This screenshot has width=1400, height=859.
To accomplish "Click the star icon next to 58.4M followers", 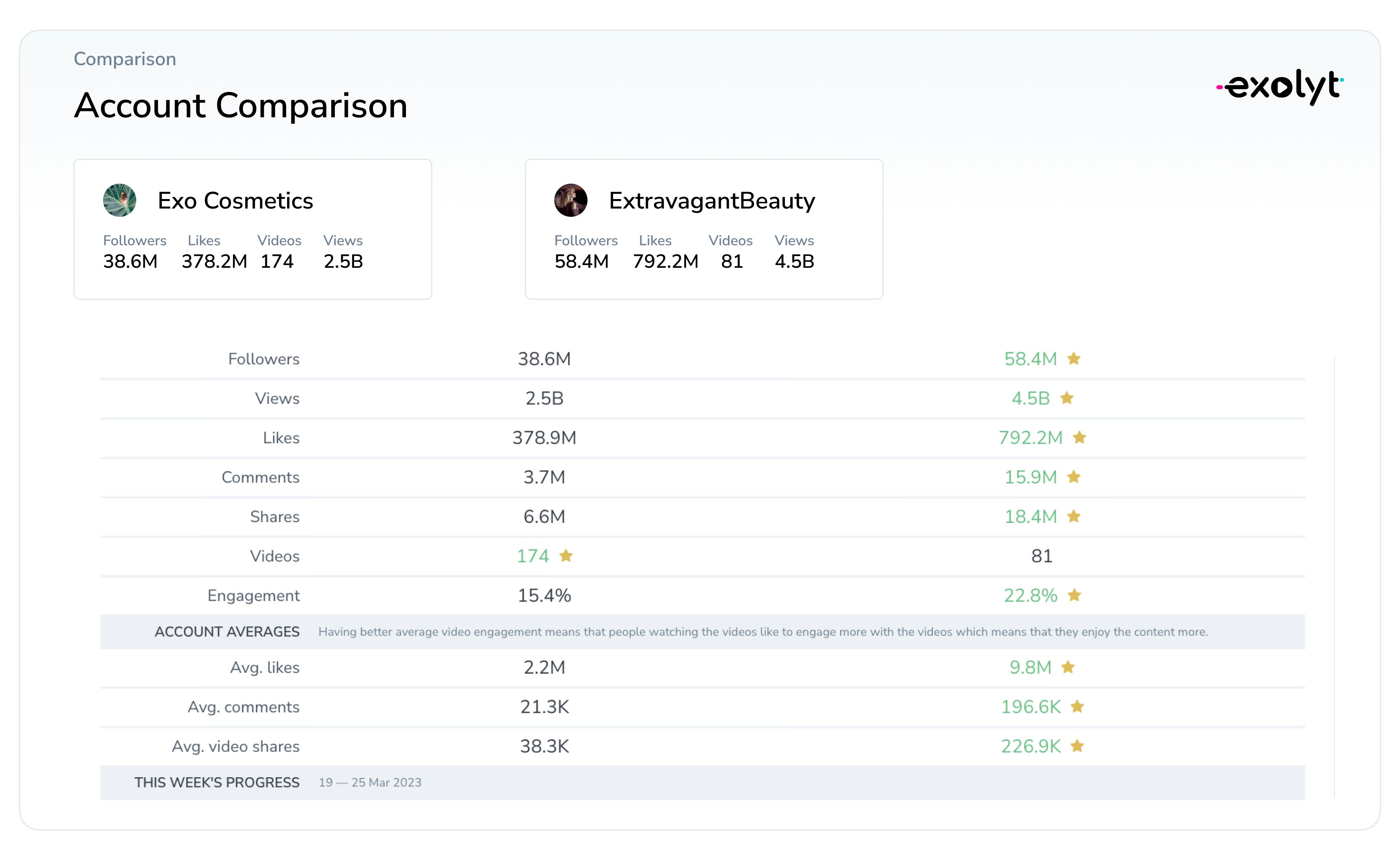I will (x=1074, y=359).
